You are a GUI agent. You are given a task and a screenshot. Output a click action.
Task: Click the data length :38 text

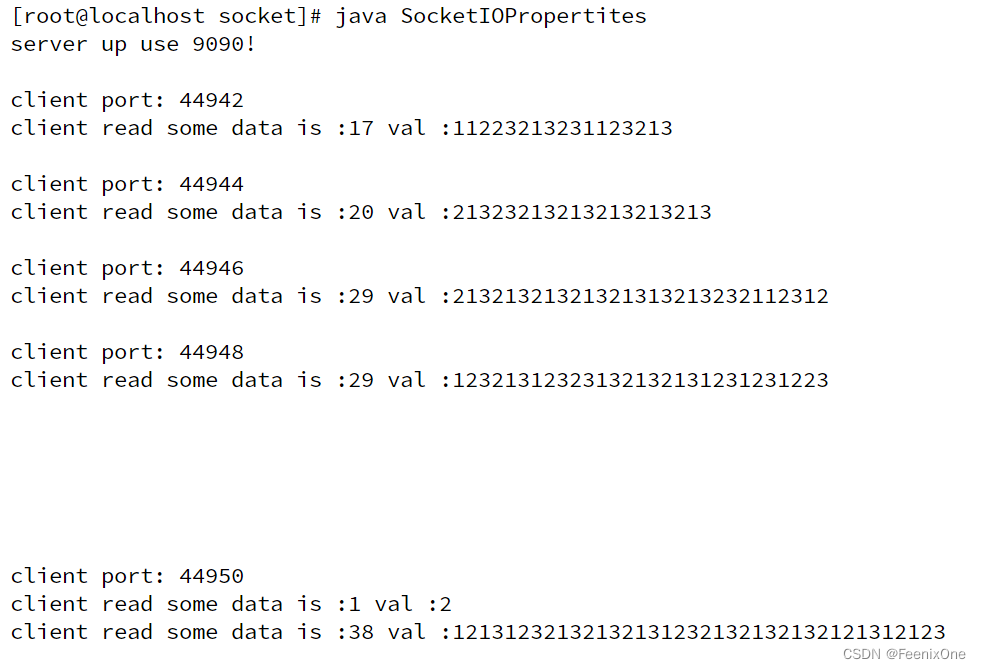tap(355, 632)
